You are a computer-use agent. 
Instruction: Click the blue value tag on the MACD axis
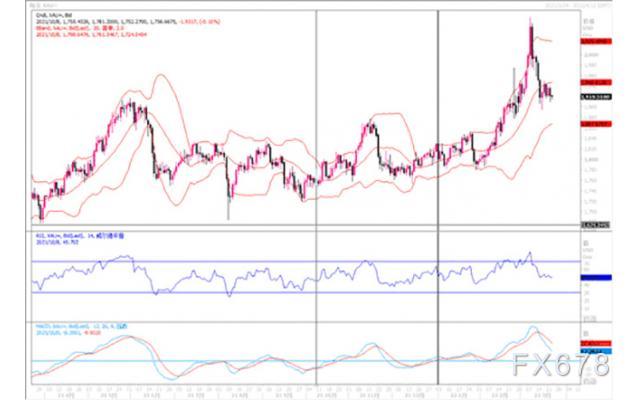(596, 351)
